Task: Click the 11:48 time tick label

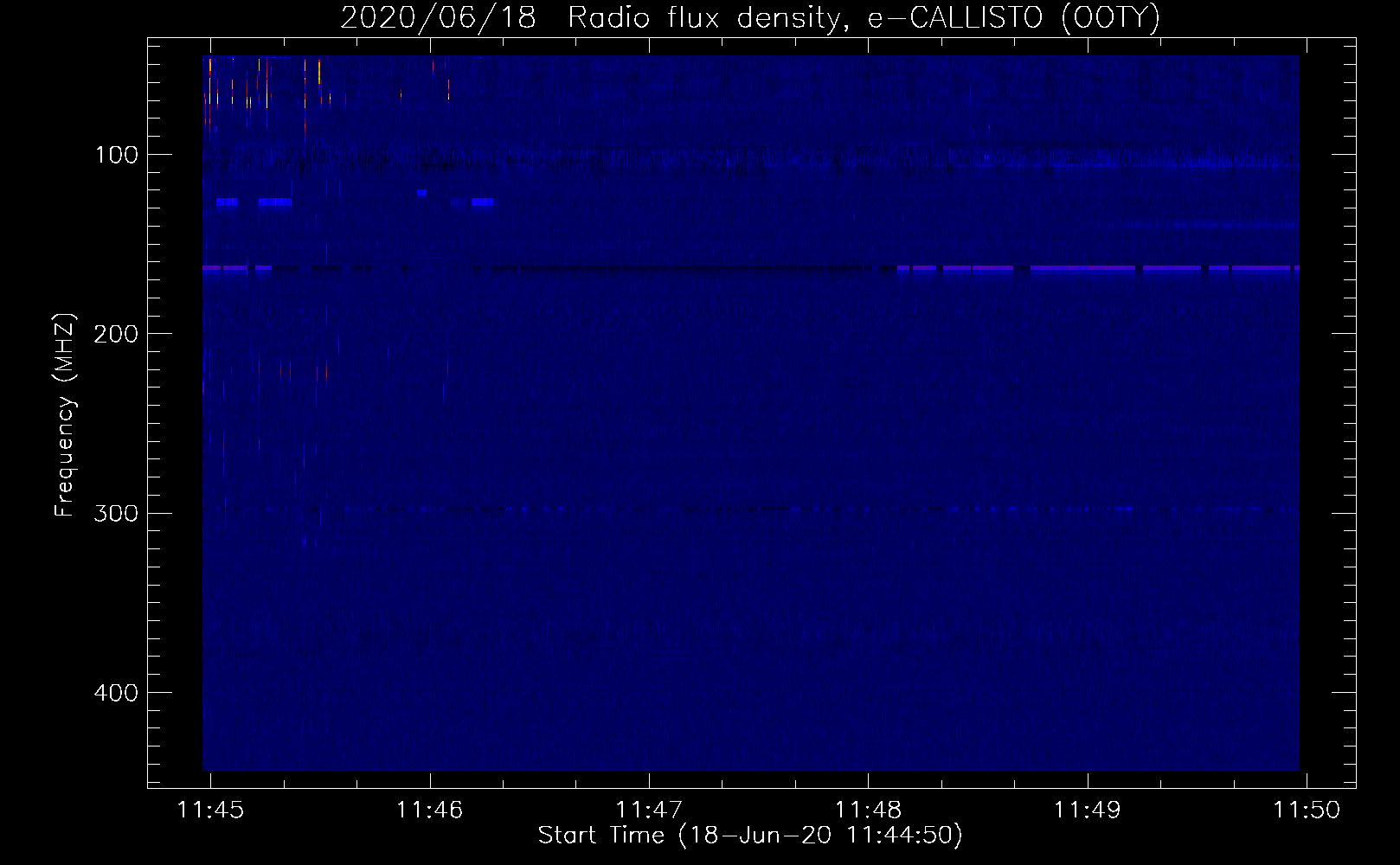Action: coord(868,810)
